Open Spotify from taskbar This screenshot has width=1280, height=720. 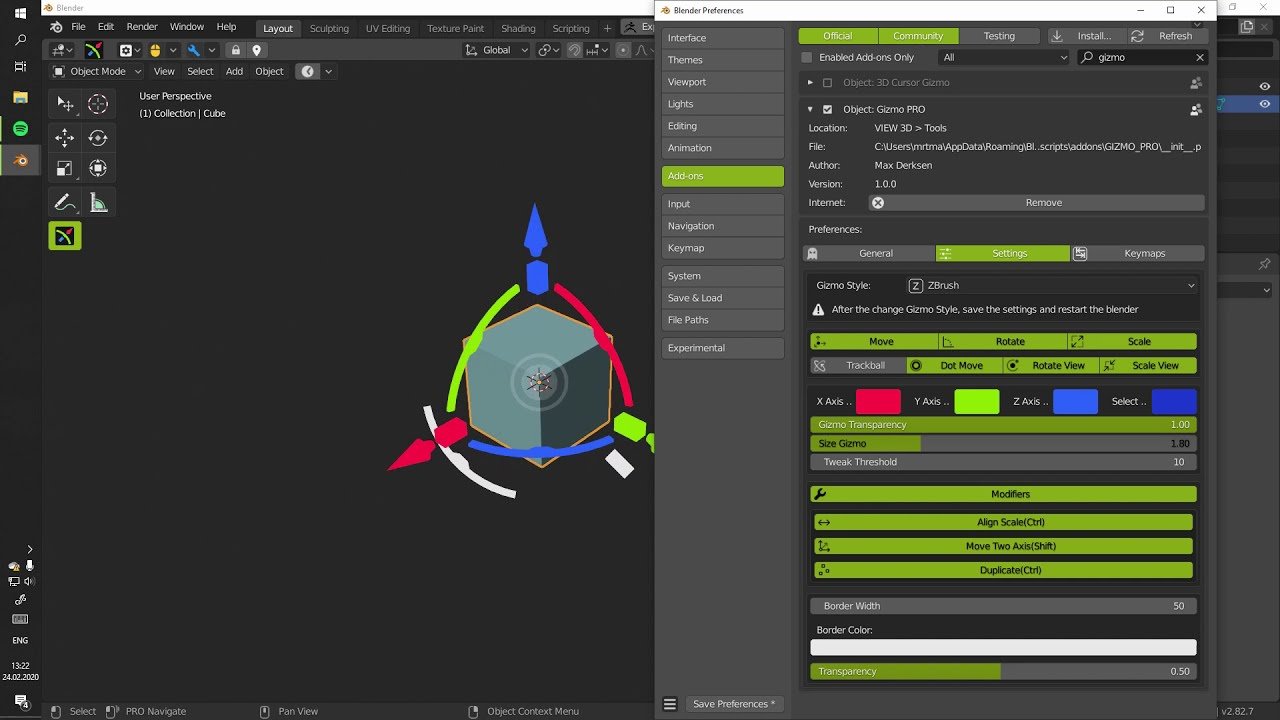(x=20, y=129)
